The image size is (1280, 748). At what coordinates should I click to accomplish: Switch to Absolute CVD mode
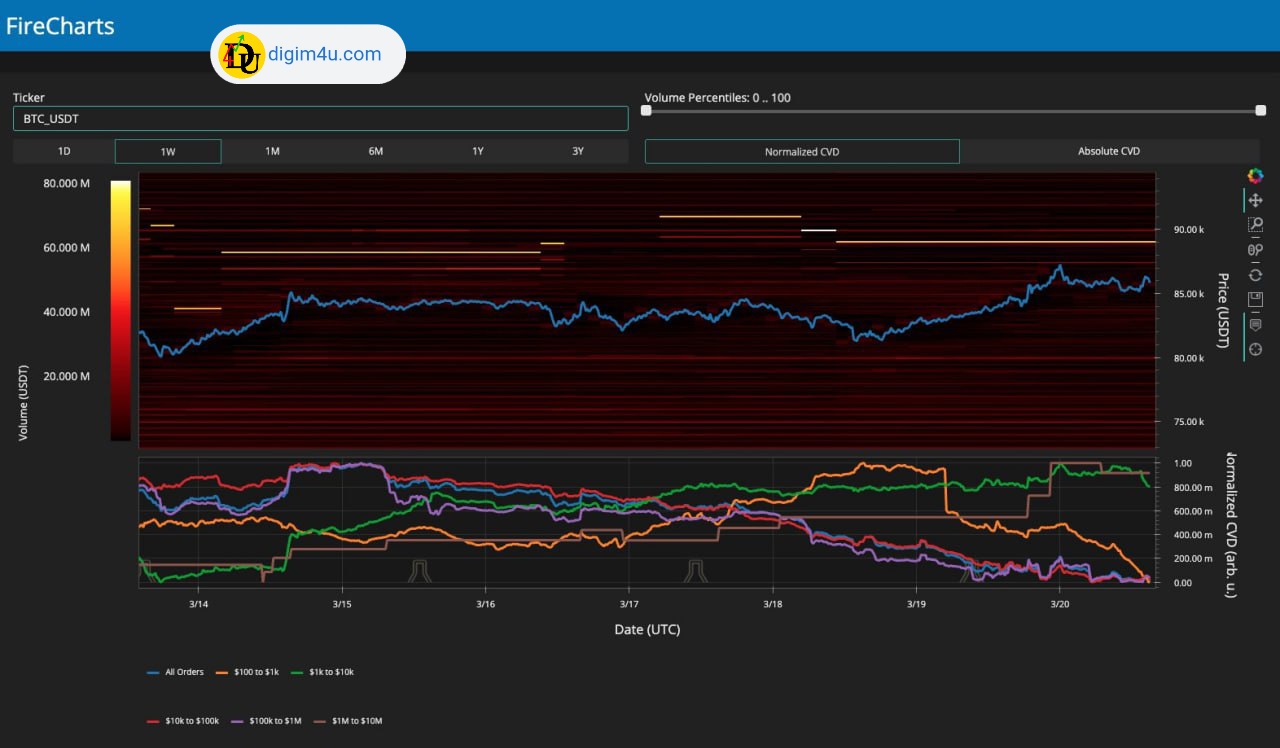[1109, 151]
